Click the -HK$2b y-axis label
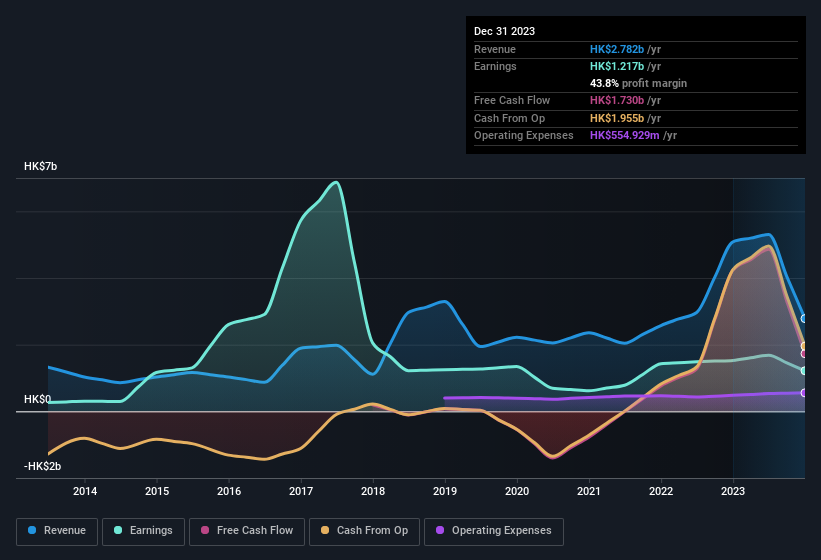 tap(42, 466)
